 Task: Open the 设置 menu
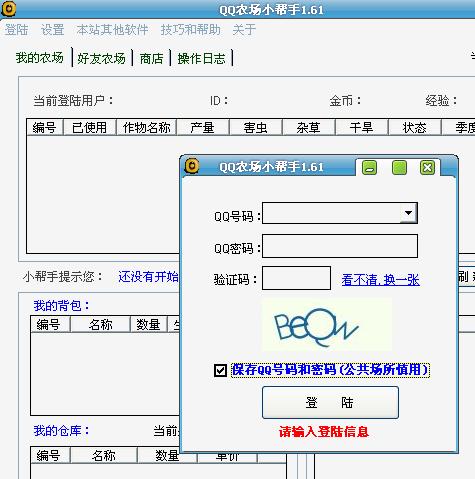pyautogui.click(x=52, y=30)
